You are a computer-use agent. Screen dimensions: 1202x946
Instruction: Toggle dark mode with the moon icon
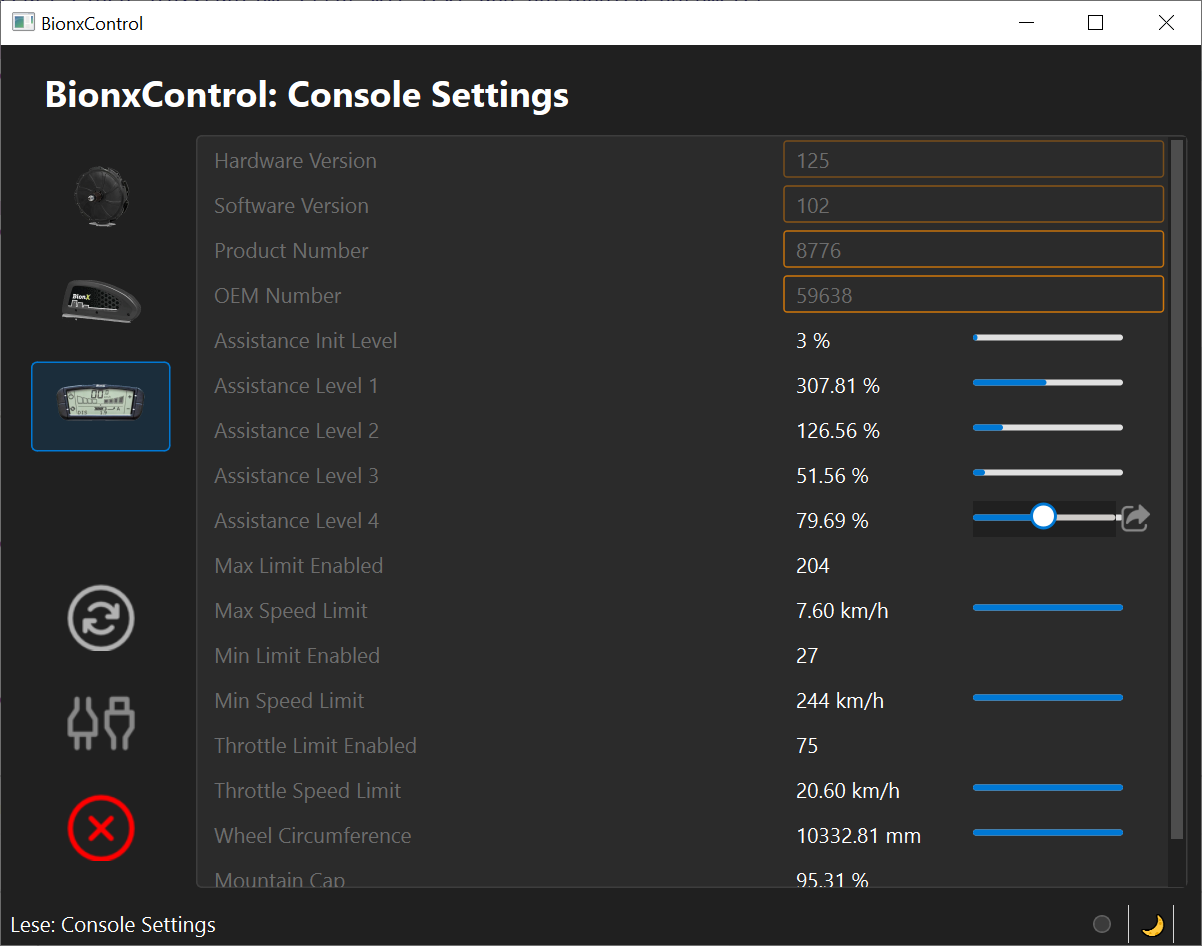(x=1152, y=925)
